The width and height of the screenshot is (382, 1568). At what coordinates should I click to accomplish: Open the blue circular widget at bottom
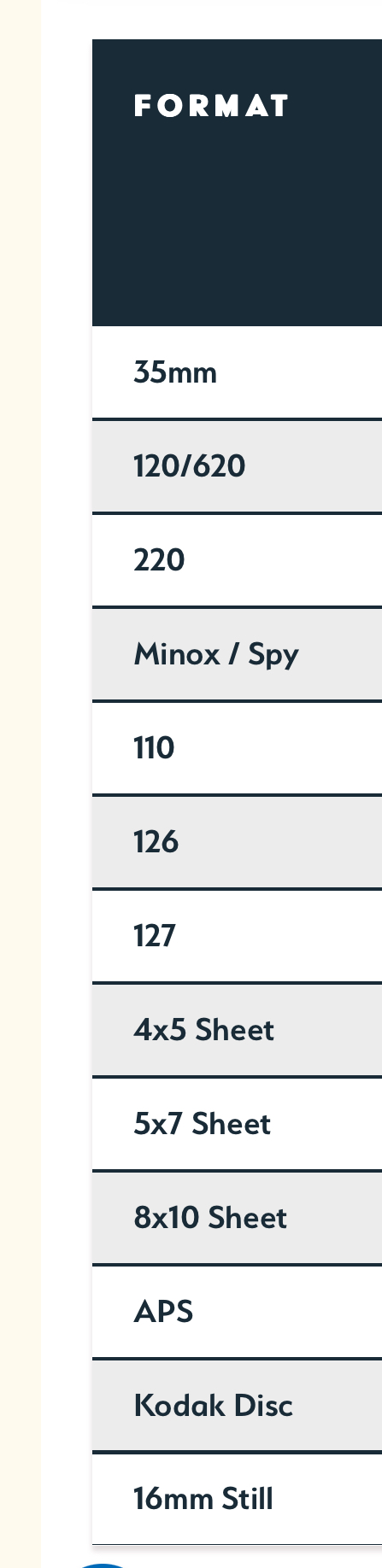coord(103,1564)
